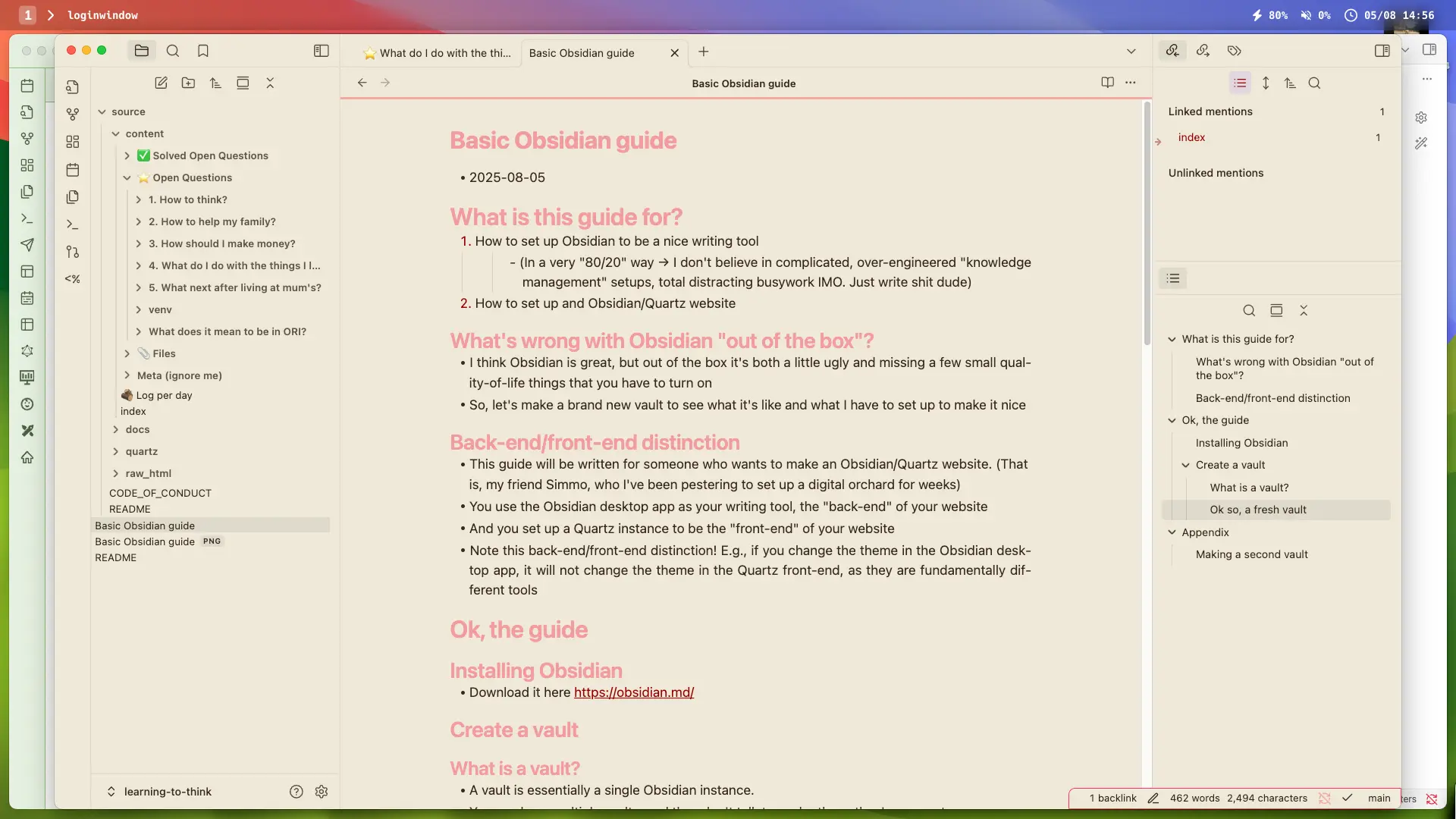Open the bookmarks panel icon

(202, 51)
